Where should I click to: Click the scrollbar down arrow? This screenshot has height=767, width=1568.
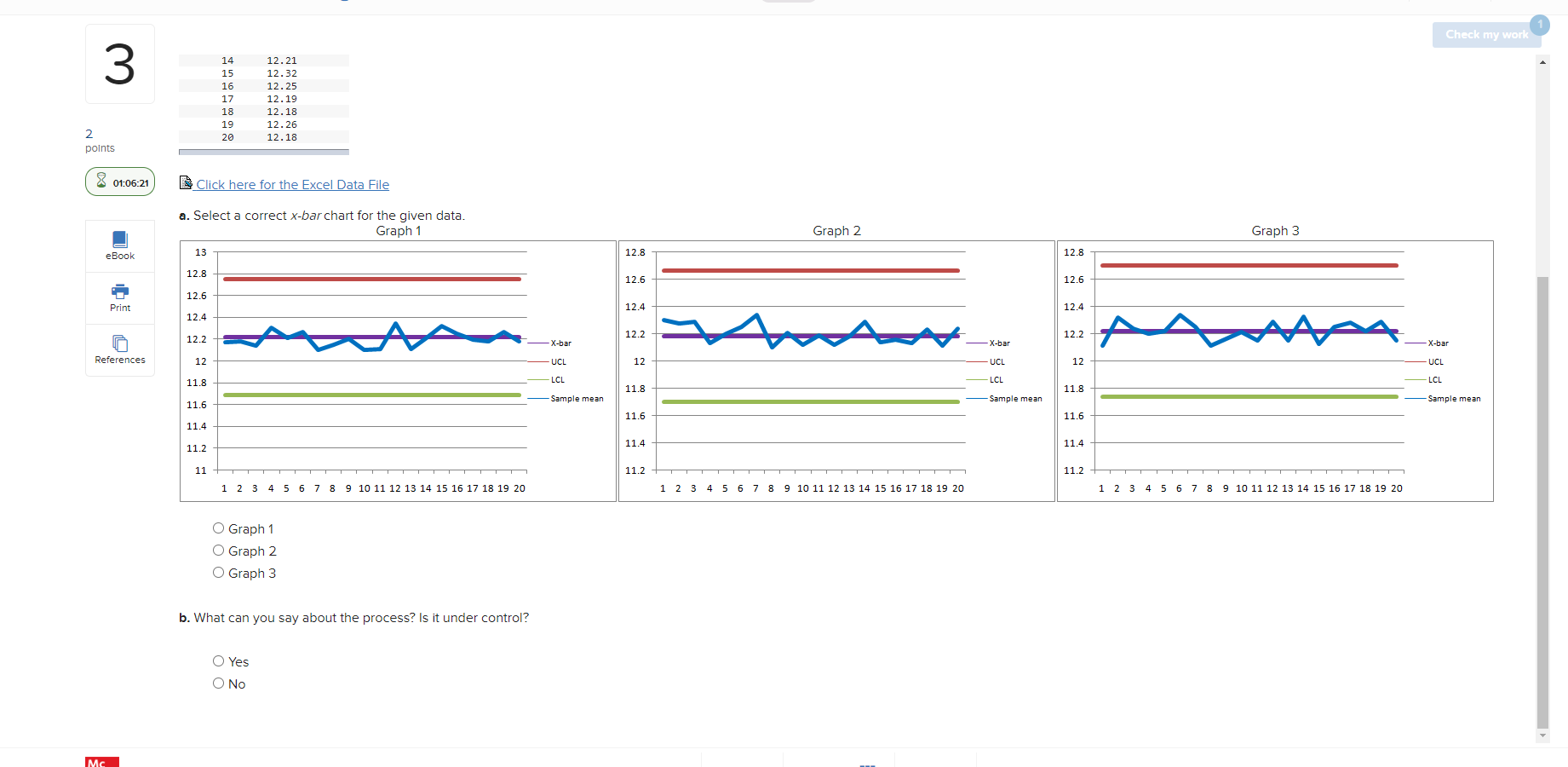tap(1542, 736)
